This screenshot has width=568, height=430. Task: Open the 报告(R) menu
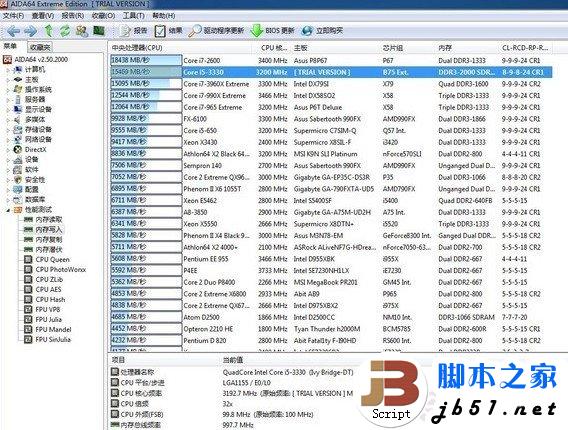tap(73, 16)
